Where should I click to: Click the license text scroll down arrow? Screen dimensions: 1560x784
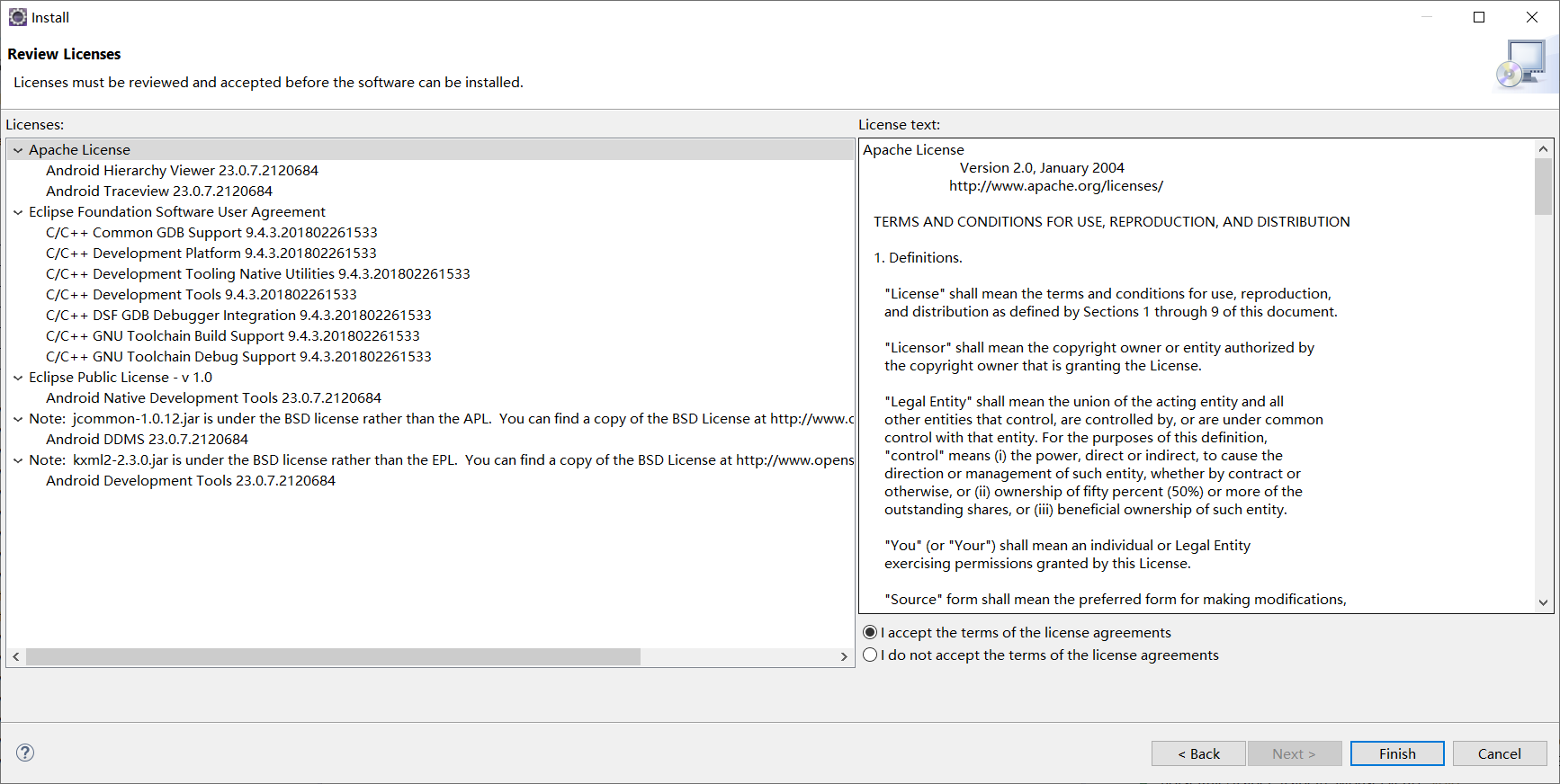(1543, 602)
